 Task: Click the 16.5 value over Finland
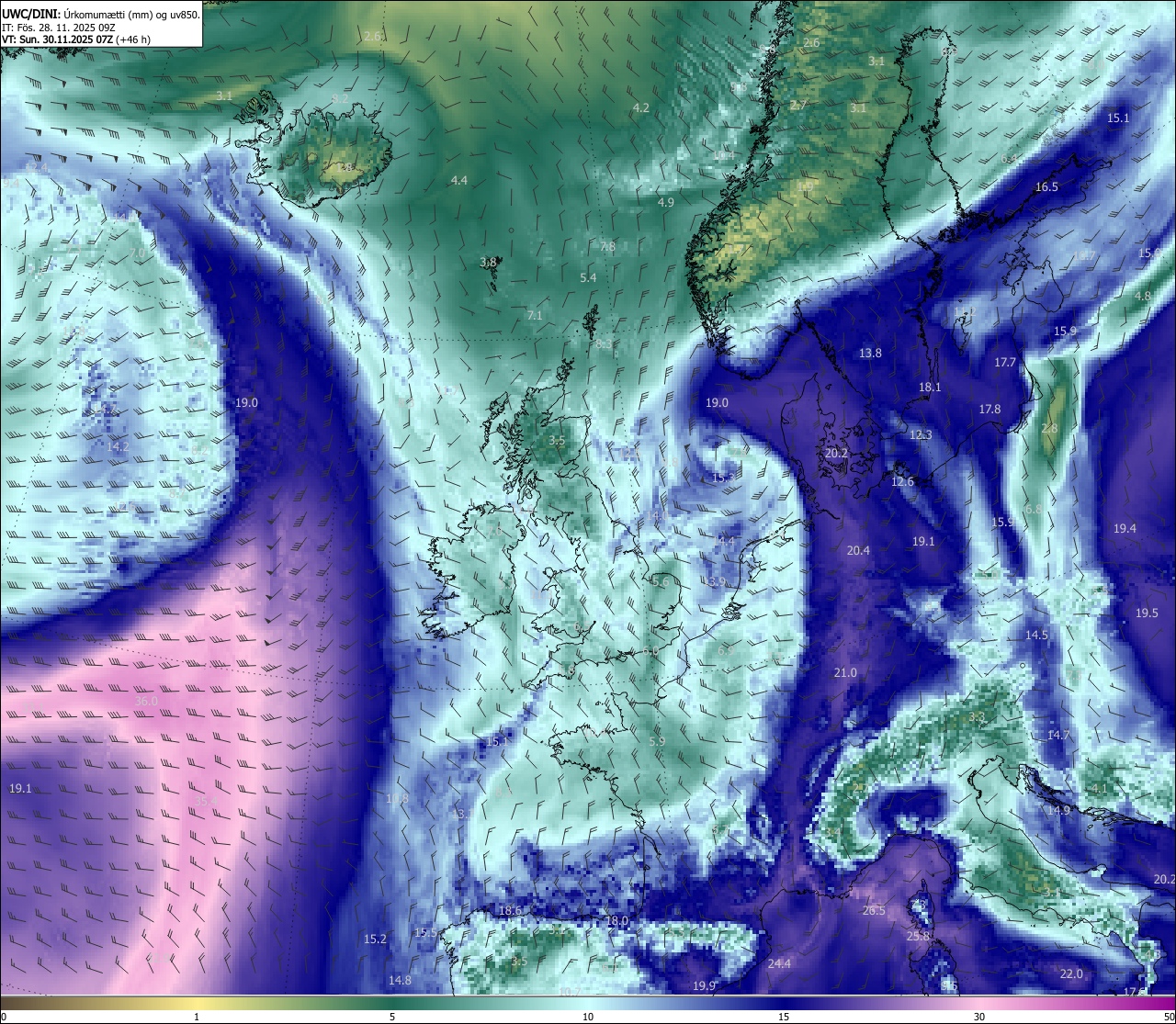1046,186
